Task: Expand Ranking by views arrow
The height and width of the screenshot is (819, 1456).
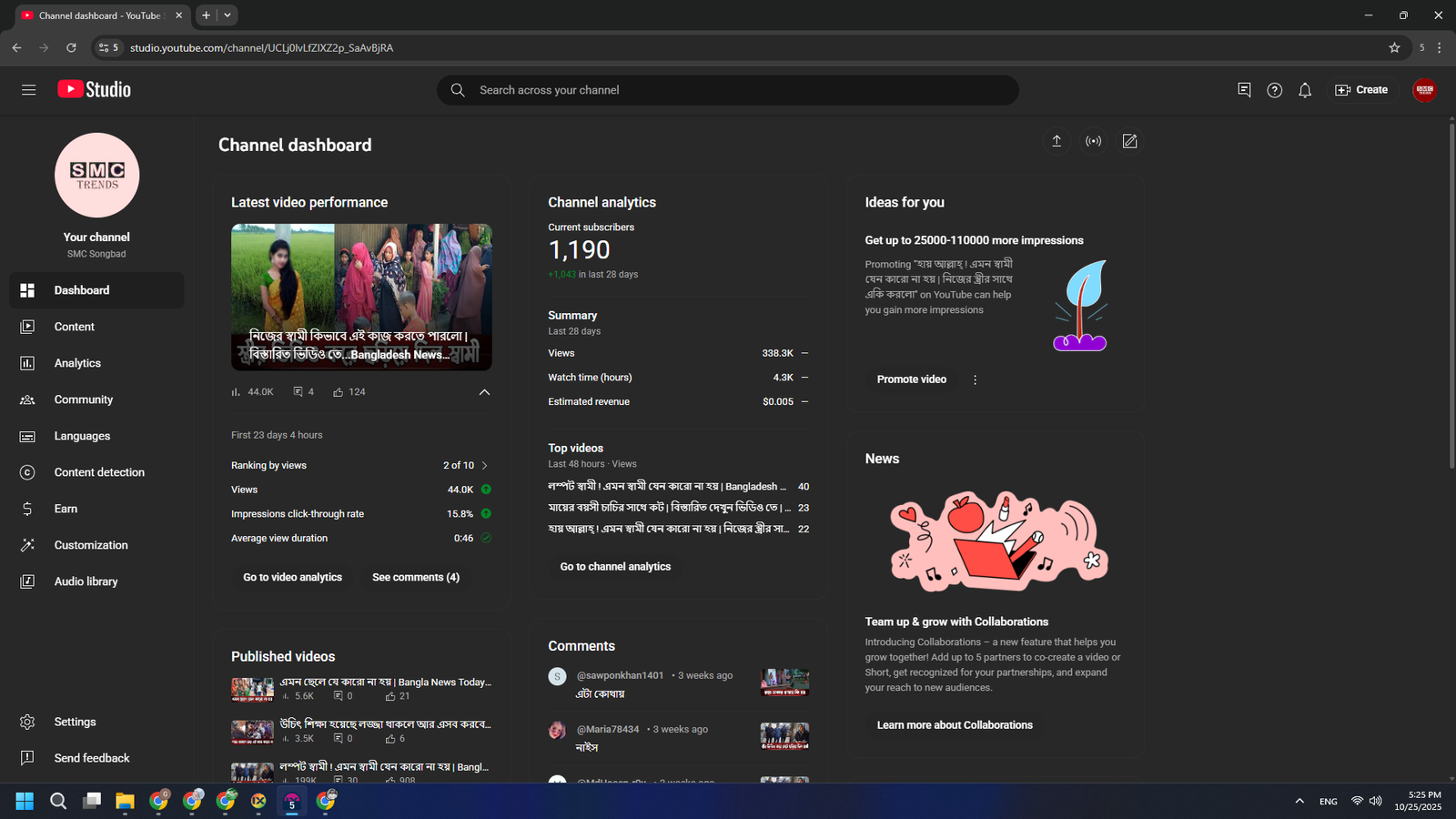Action: pos(484,465)
